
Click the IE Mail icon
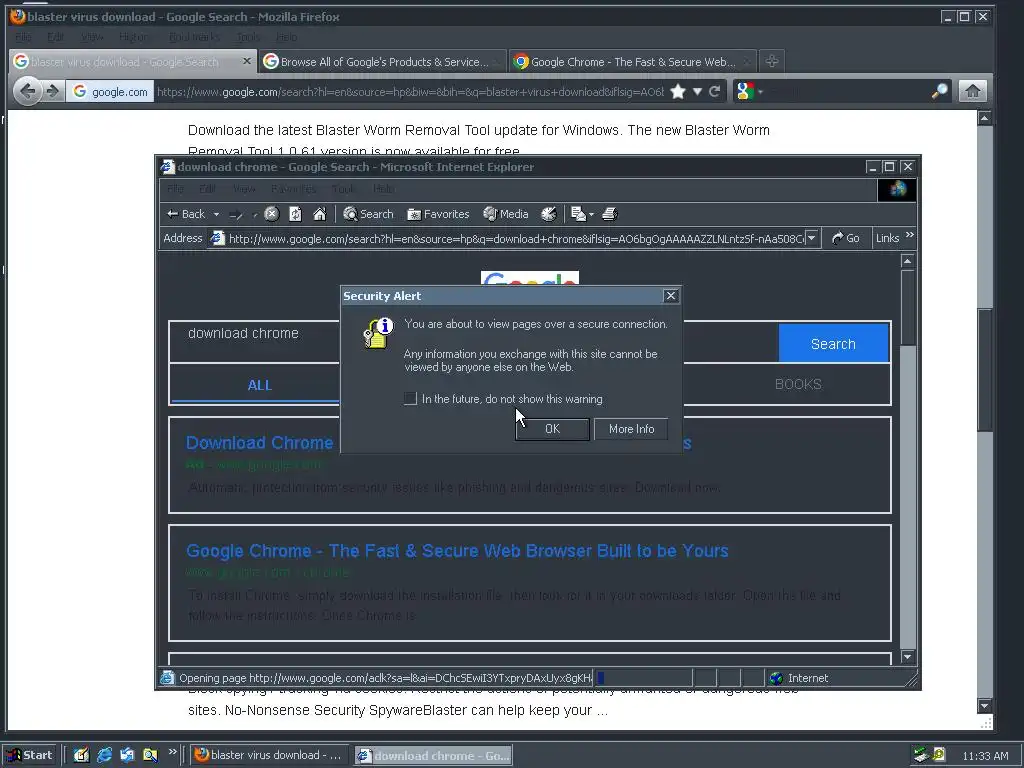tap(578, 214)
